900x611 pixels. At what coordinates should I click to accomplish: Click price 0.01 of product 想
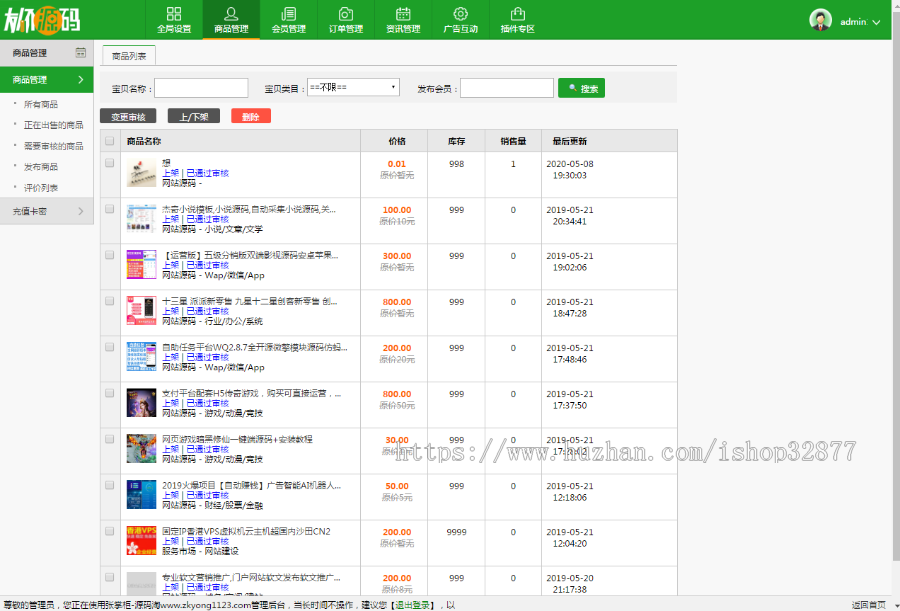click(397, 164)
